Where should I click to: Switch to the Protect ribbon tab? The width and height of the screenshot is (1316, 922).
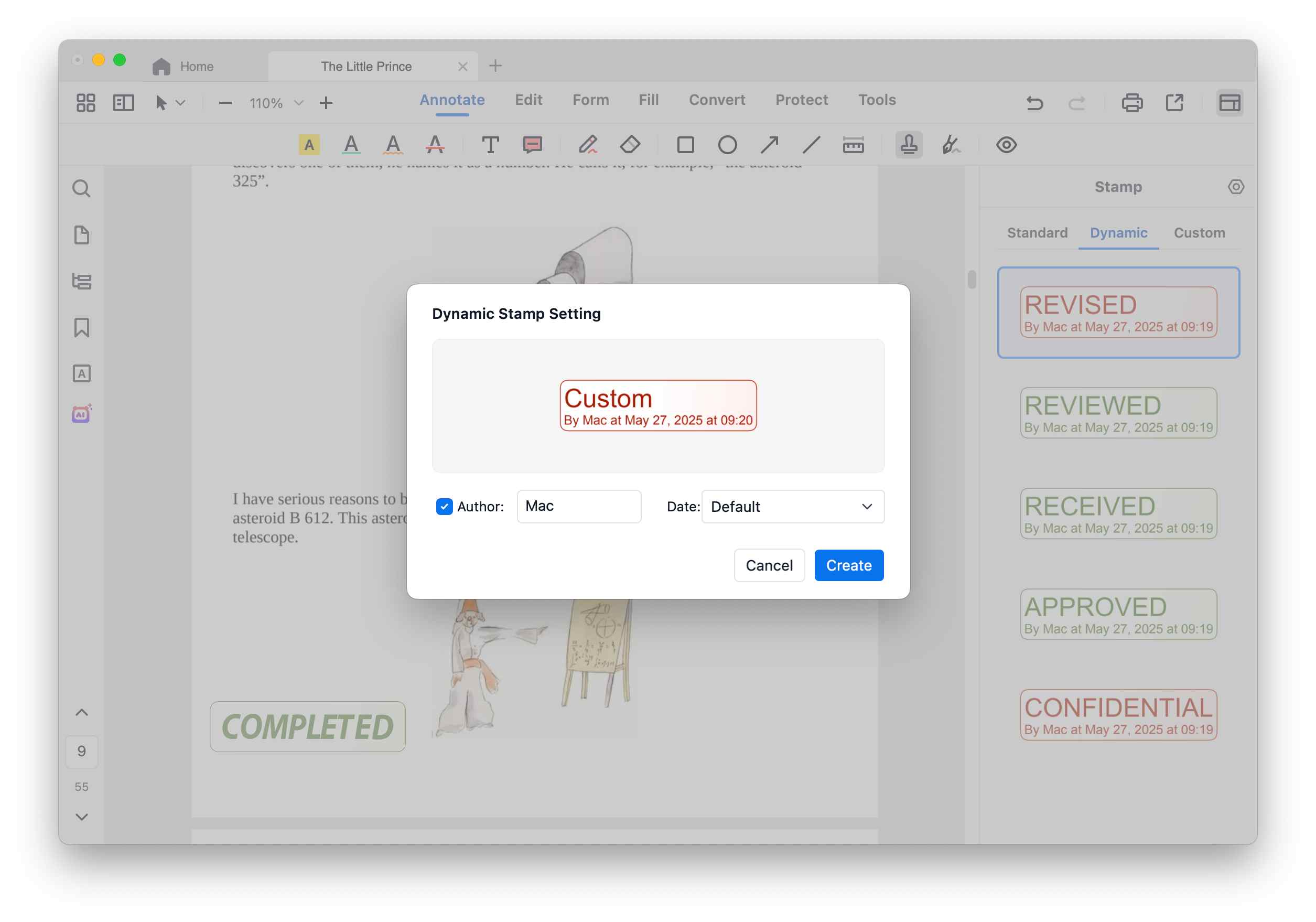pyautogui.click(x=801, y=100)
